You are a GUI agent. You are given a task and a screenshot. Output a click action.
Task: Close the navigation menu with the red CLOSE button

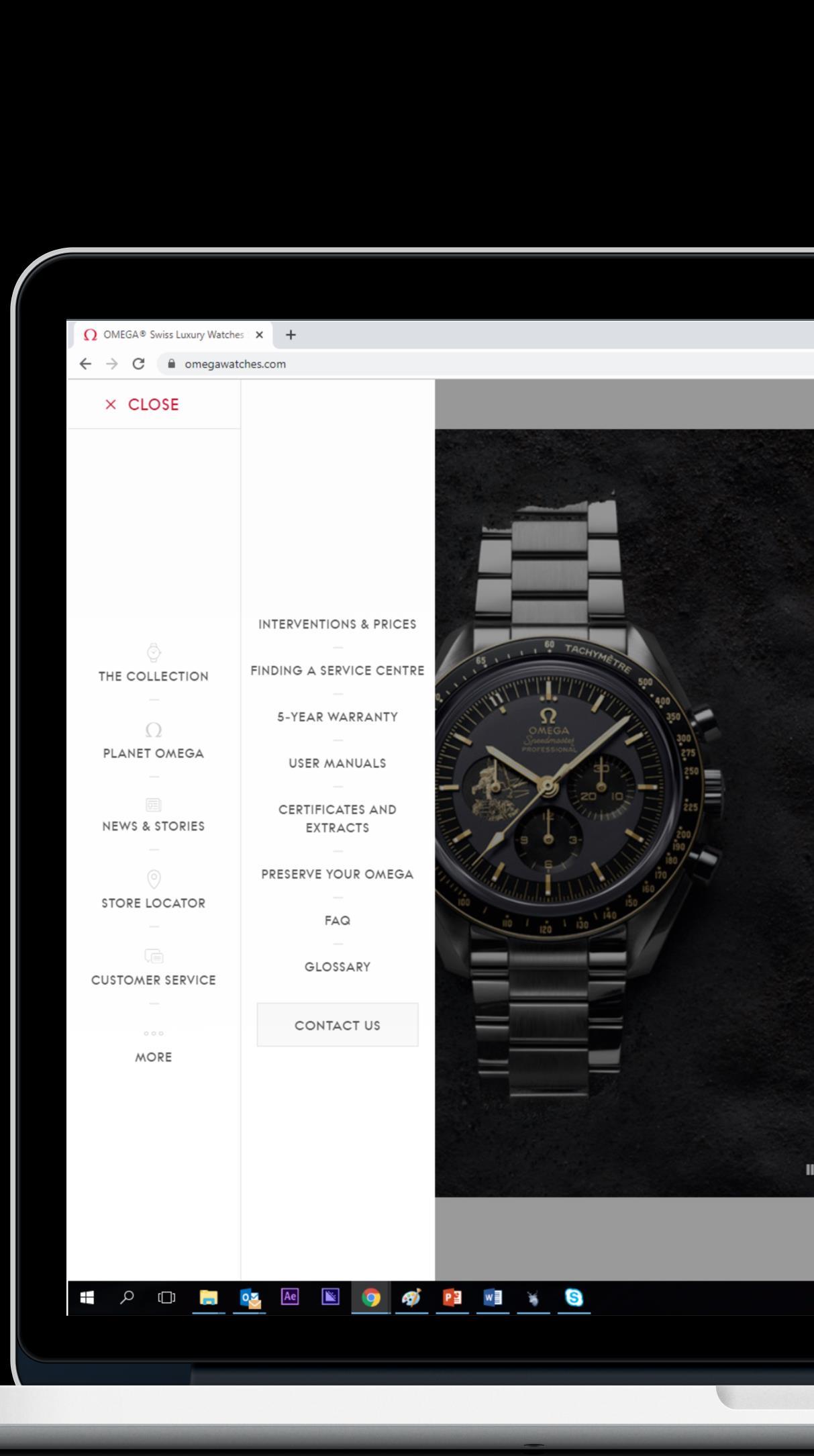click(x=142, y=405)
